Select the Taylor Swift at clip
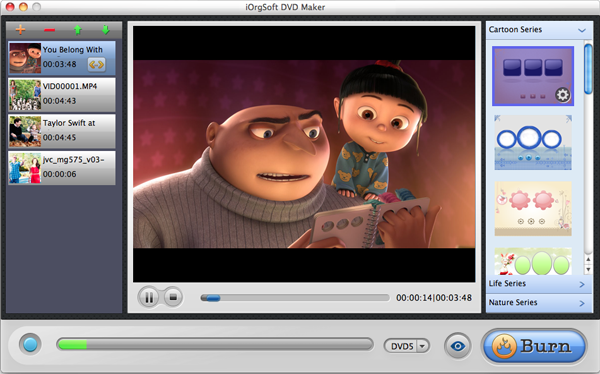Viewport: 600px width, 374px height. [x=62, y=131]
